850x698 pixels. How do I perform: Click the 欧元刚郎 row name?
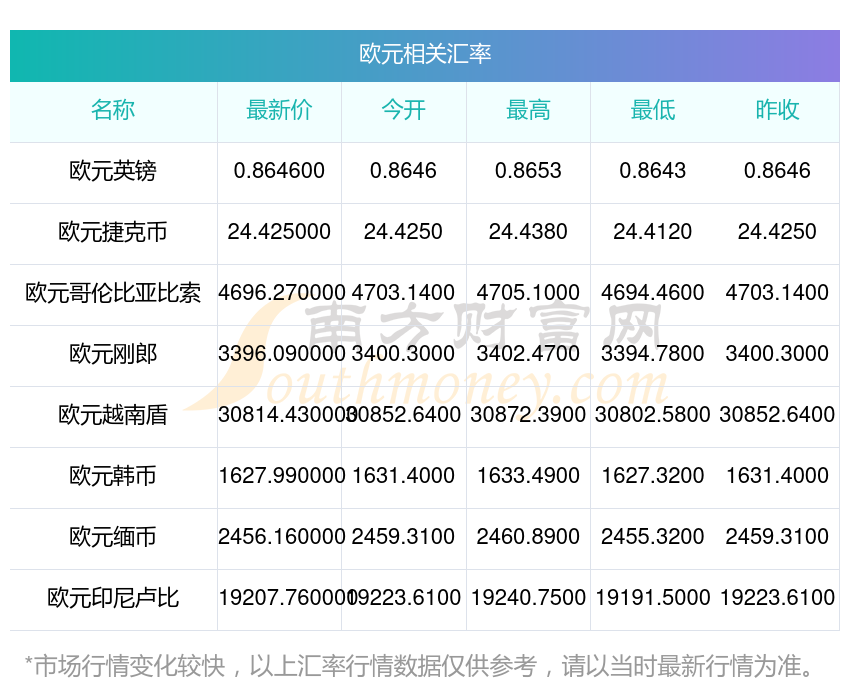(113, 354)
